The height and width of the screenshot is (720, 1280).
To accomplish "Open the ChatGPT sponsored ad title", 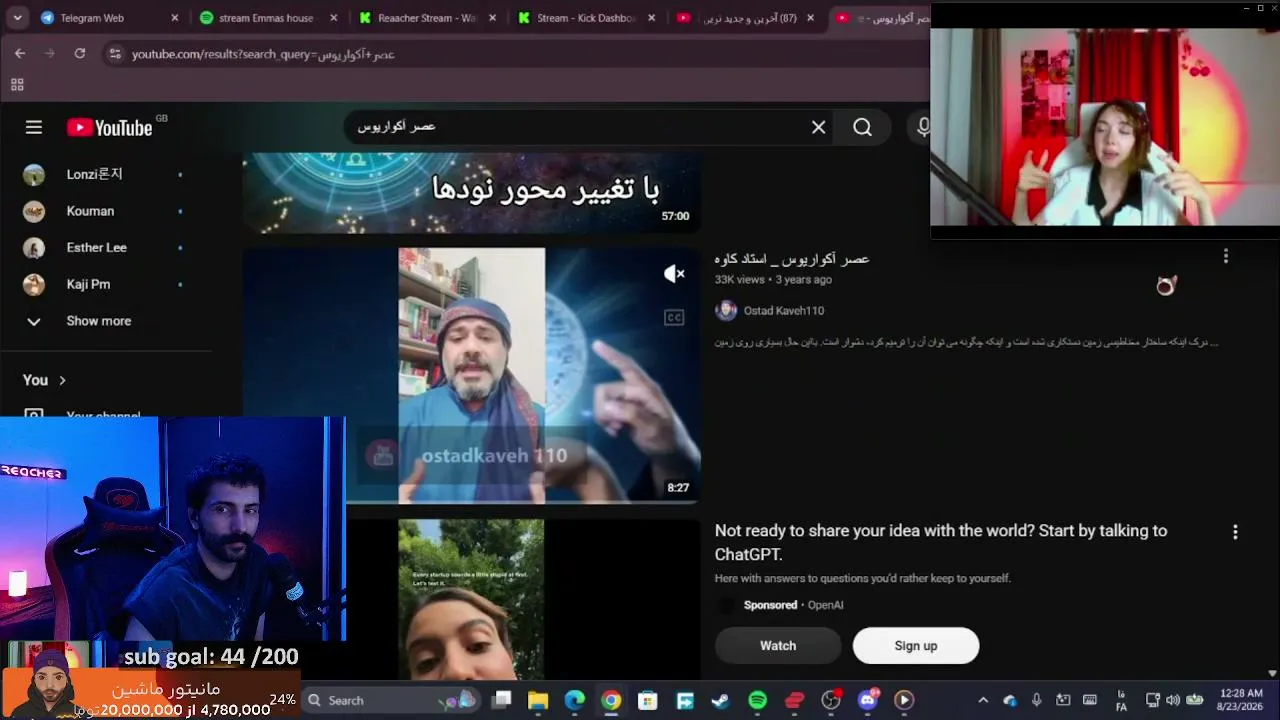I will coord(941,542).
